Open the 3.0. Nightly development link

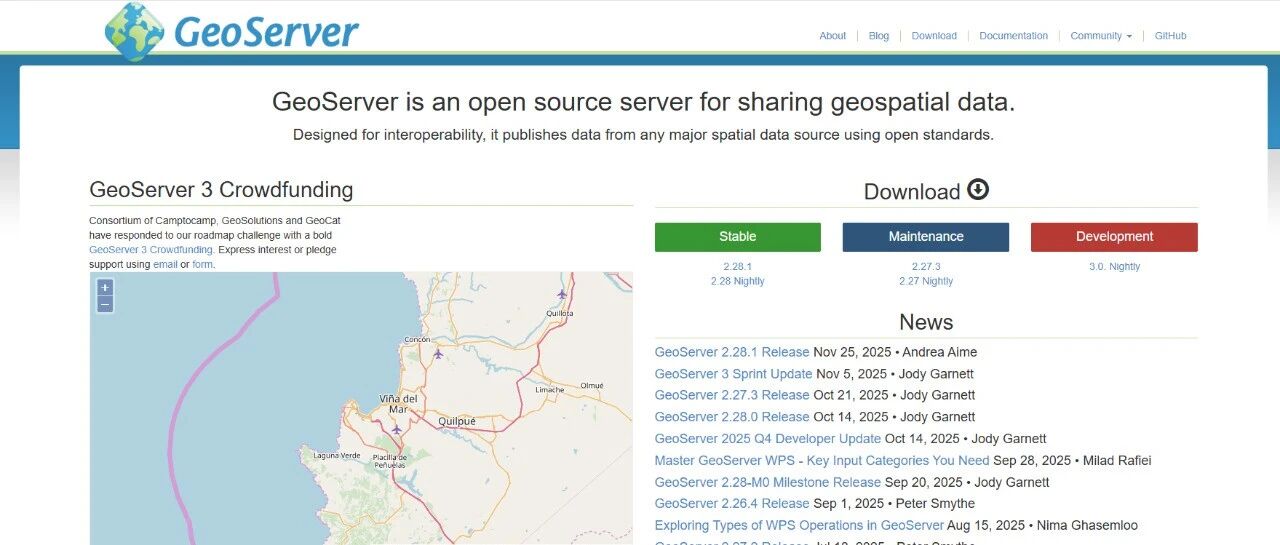1114,267
